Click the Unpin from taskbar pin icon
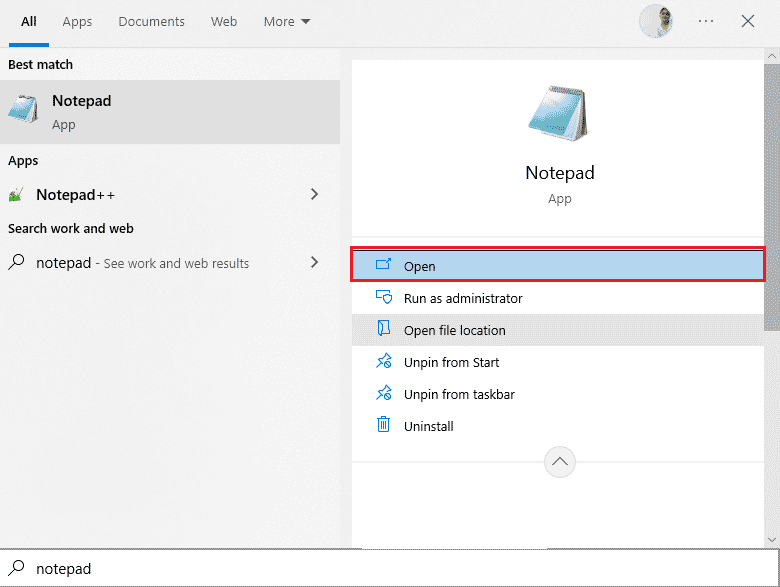780x587 pixels. [384, 392]
